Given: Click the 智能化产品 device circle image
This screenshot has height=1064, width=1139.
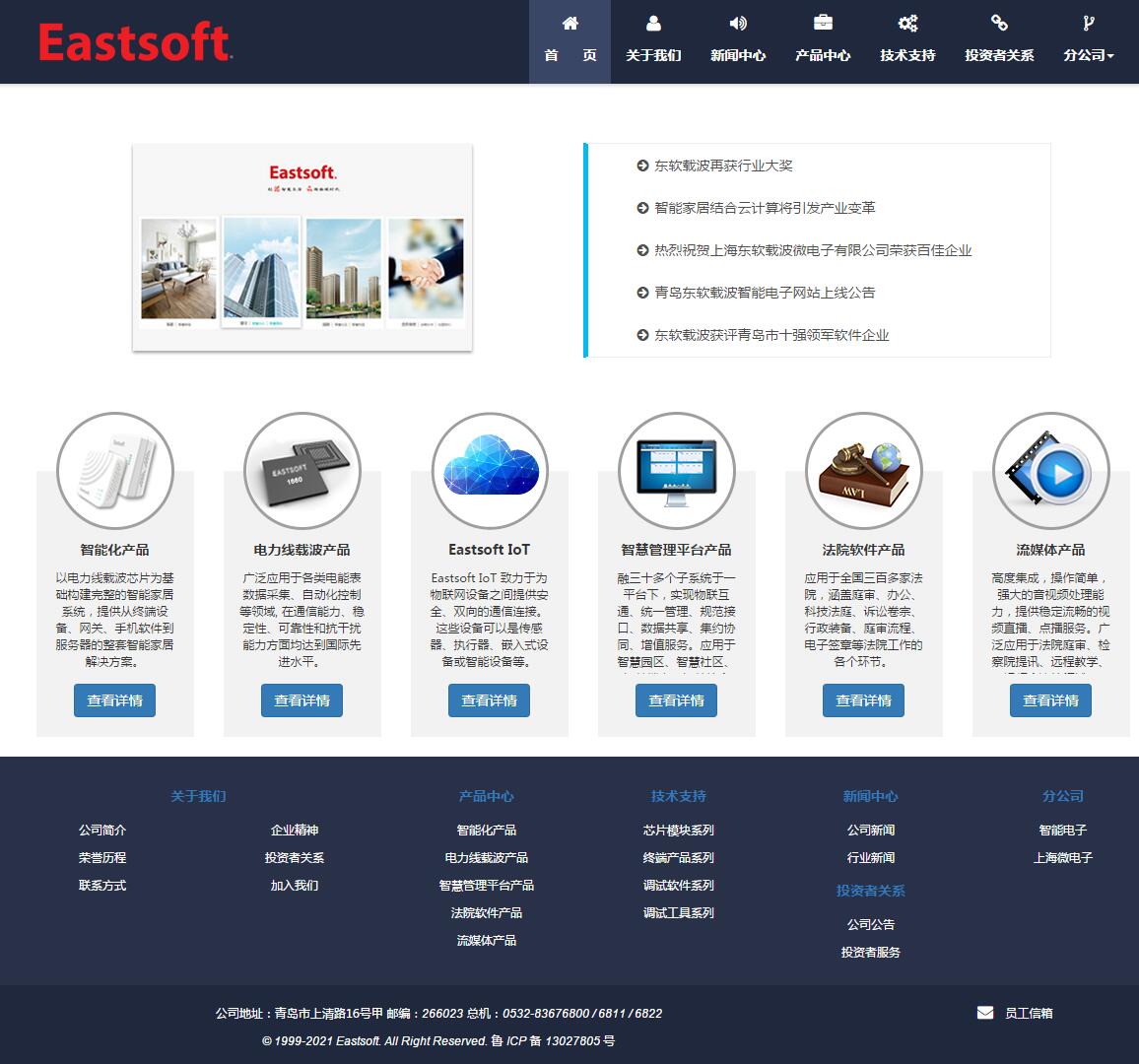Looking at the screenshot, I should 114,471.
